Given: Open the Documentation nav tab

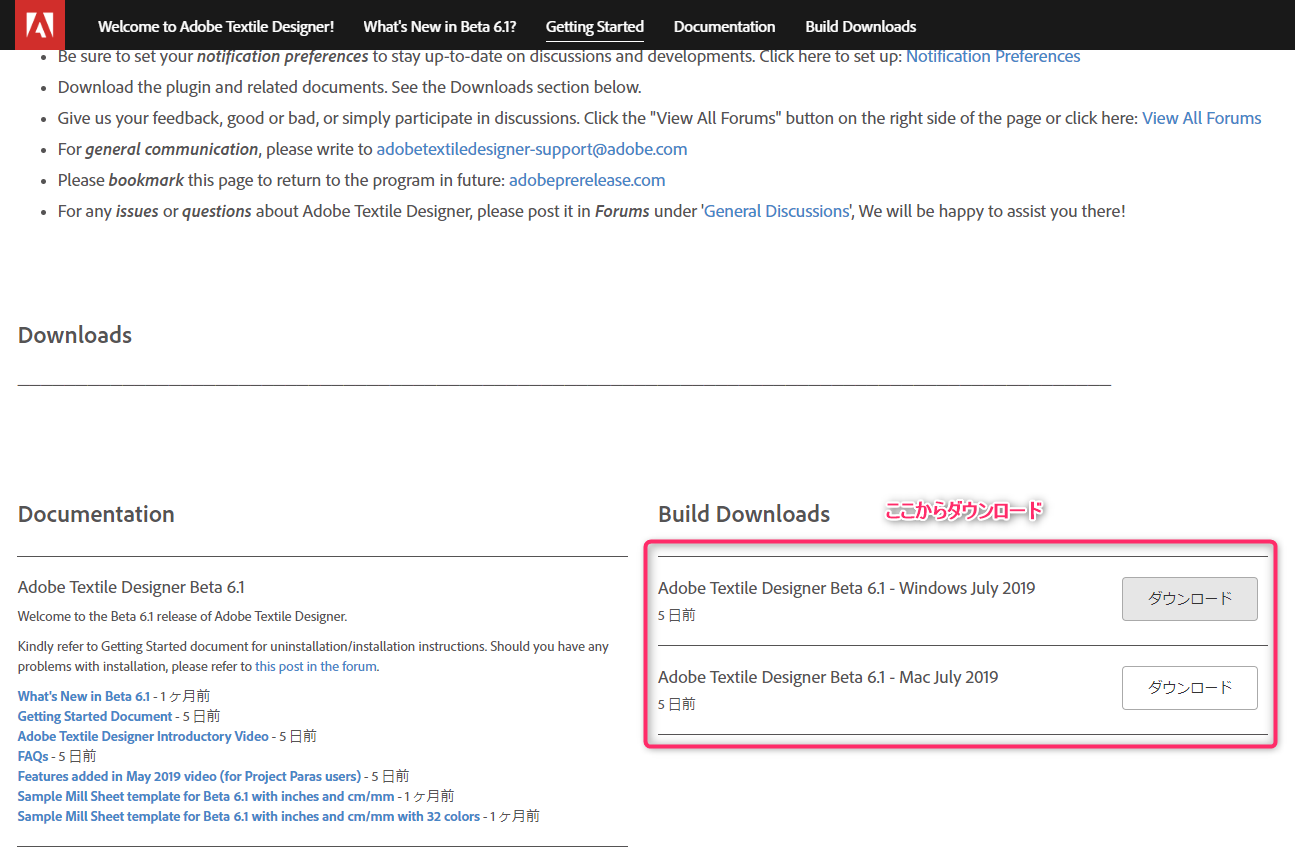Looking at the screenshot, I should point(724,27).
